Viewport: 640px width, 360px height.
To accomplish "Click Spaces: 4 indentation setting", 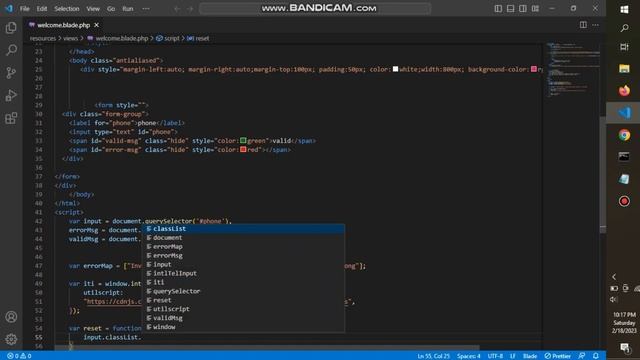I will pos(469,356).
